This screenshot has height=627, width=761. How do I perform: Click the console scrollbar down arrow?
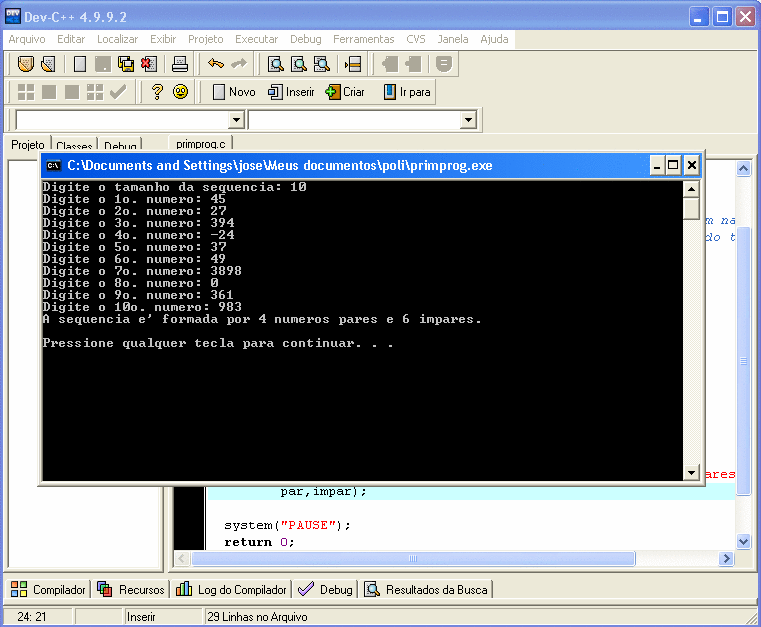tap(691, 473)
